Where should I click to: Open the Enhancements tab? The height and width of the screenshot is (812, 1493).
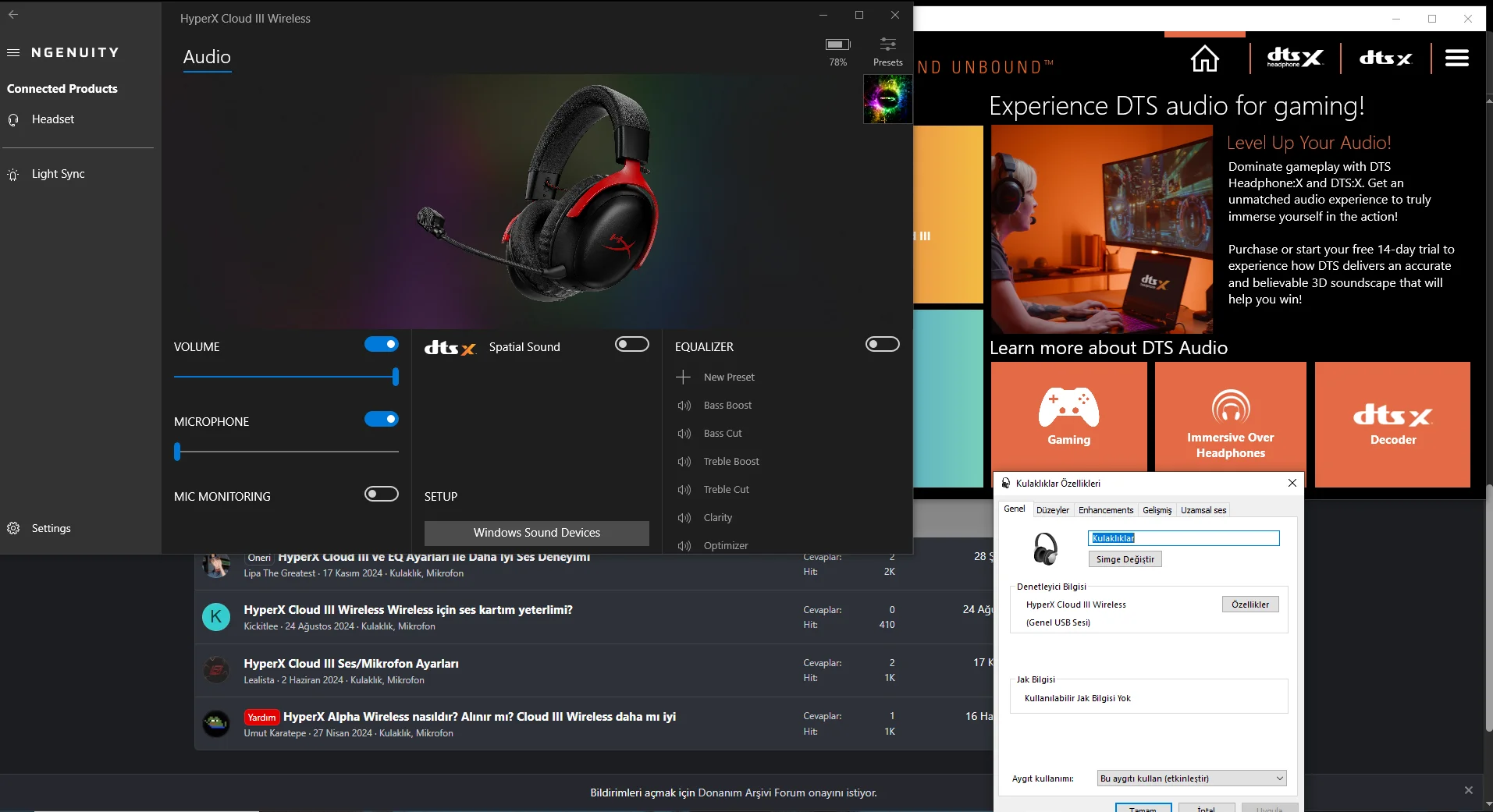coord(1106,510)
